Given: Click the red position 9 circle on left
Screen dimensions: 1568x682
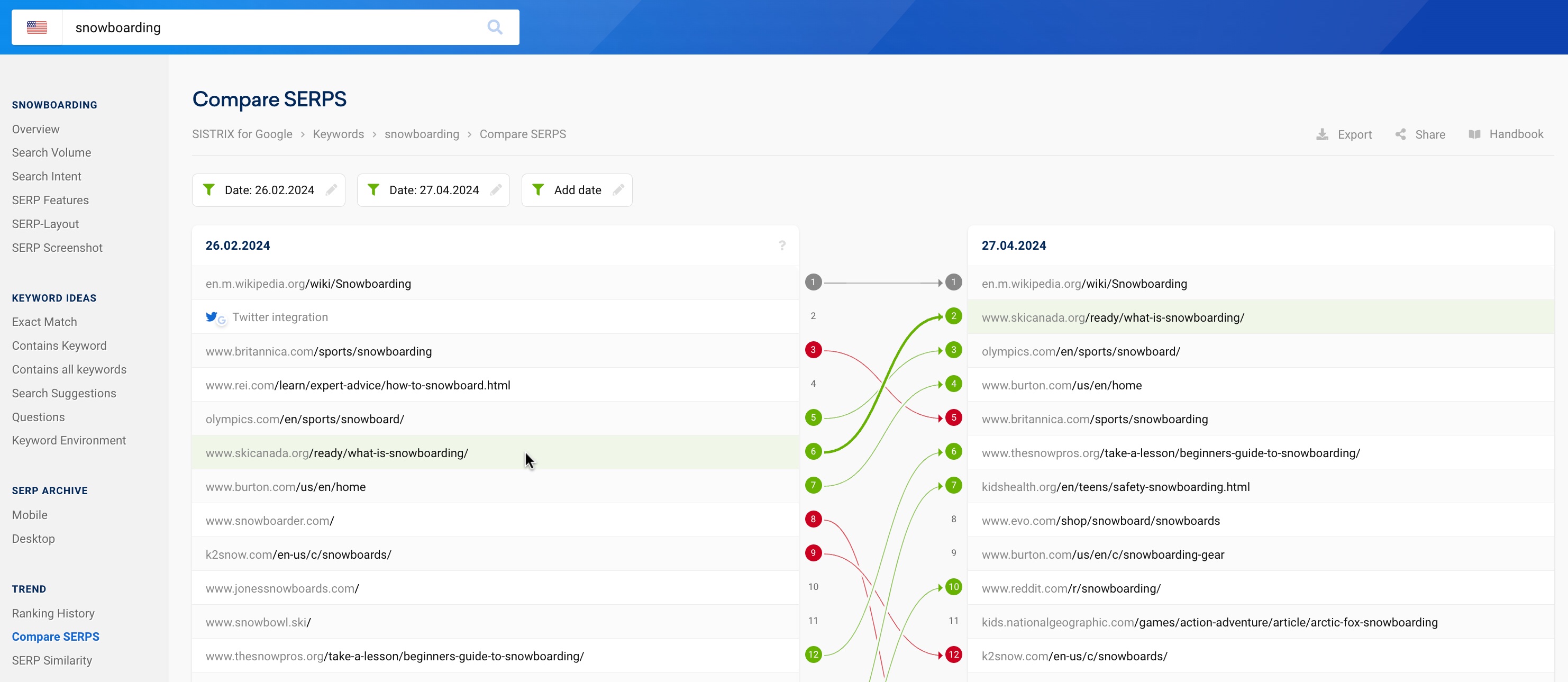Looking at the screenshot, I should pyautogui.click(x=813, y=553).
